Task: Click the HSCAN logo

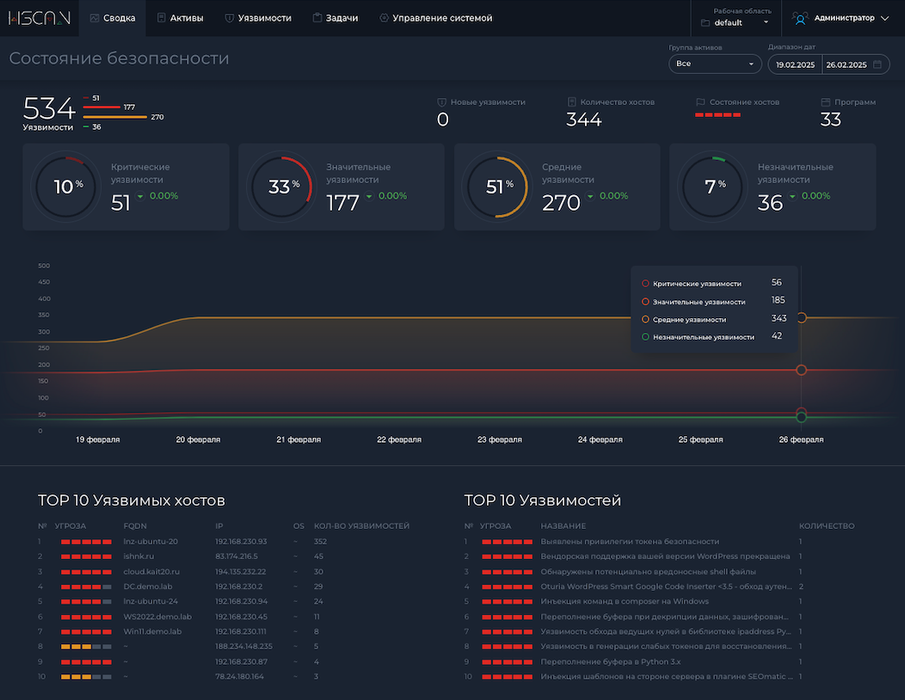Action: [x=38, y=18]
